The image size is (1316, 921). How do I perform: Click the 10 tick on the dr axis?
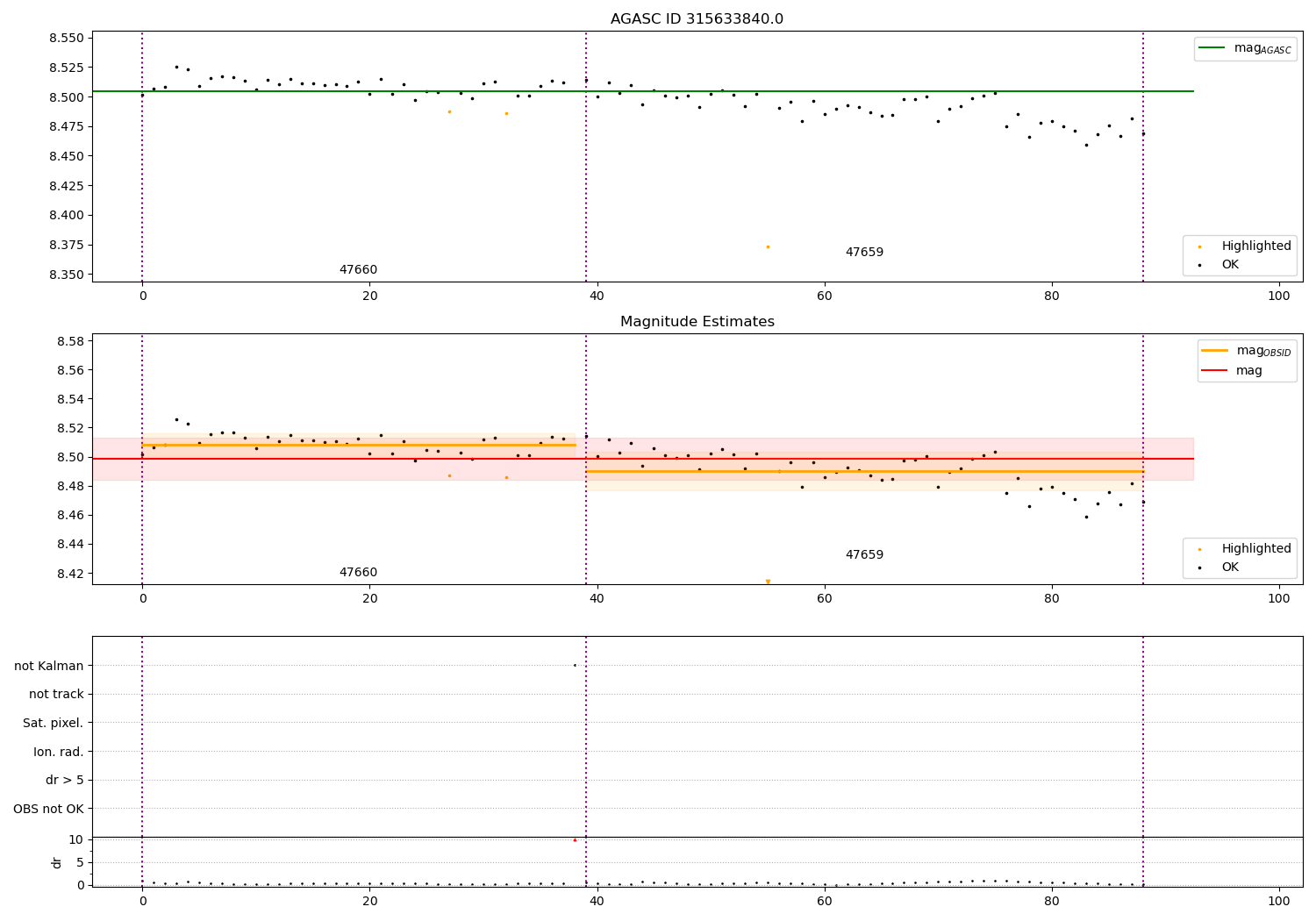75,839
